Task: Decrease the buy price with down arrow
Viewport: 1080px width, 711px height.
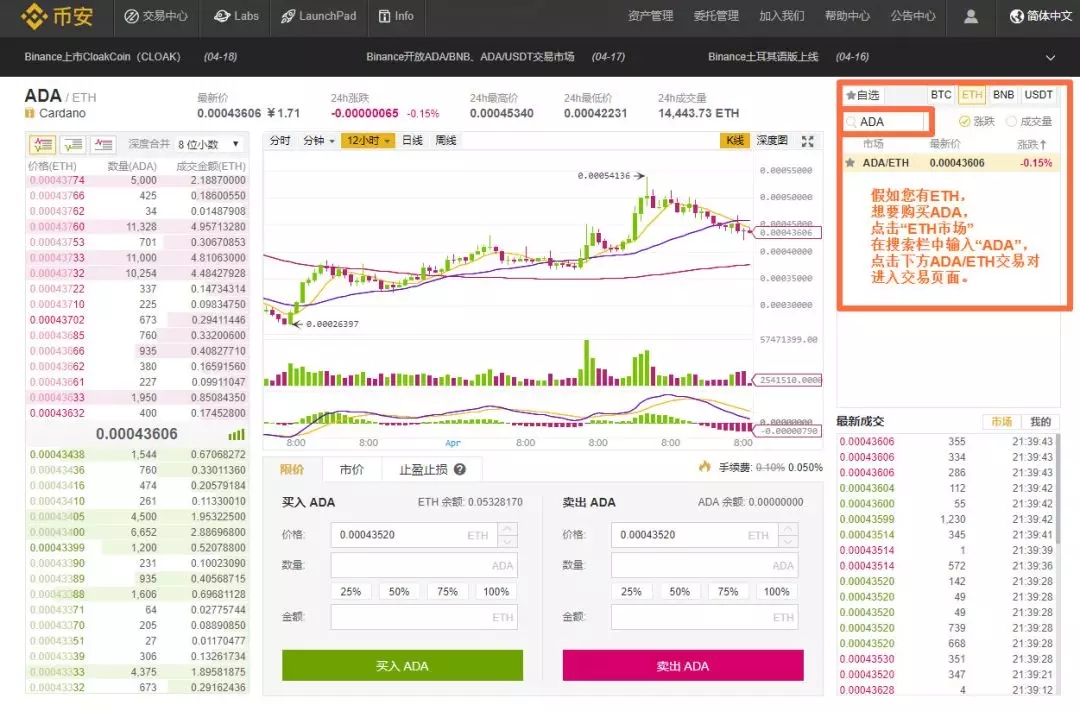Action: pyautogui.click(x=508, y=541)
